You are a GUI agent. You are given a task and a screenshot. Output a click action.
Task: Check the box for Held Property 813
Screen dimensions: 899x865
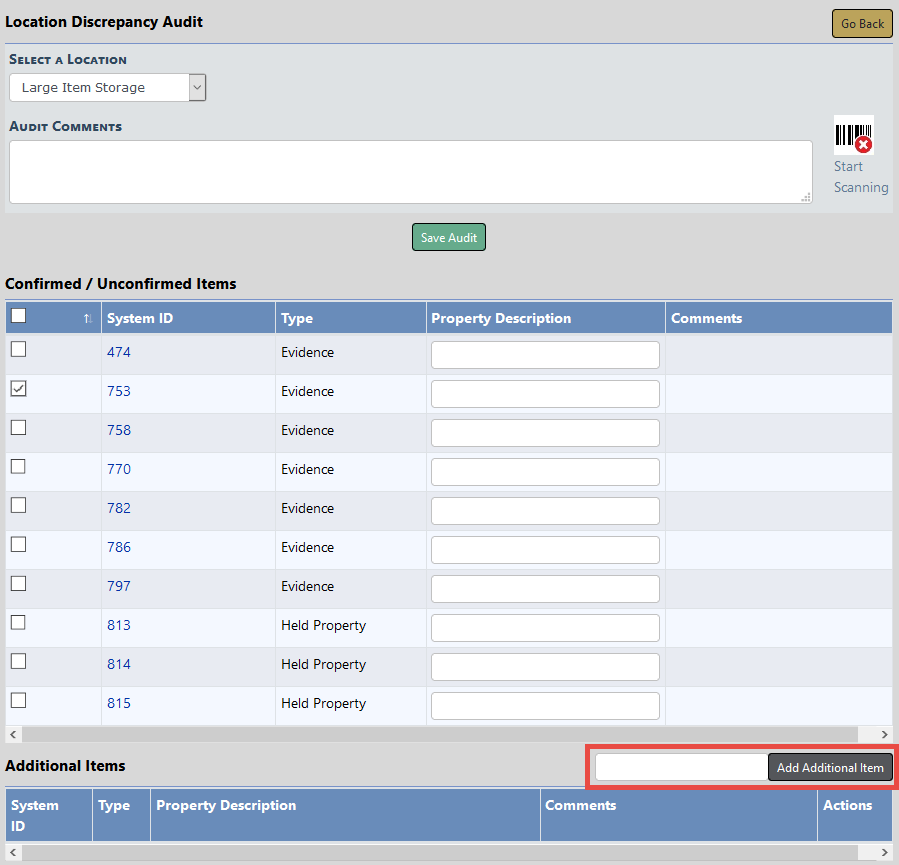[x=18, y=623]
